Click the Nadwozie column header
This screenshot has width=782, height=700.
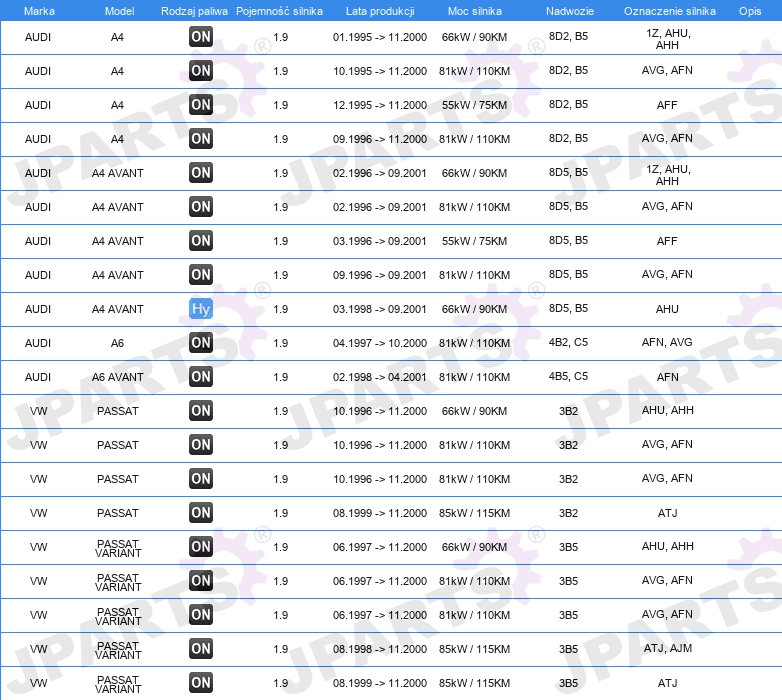pyautogui.click(x=570, y=11)
